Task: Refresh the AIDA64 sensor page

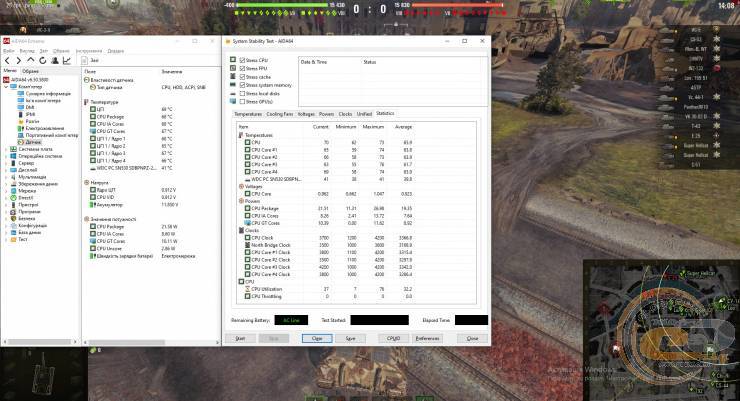Action: (42, 60)
